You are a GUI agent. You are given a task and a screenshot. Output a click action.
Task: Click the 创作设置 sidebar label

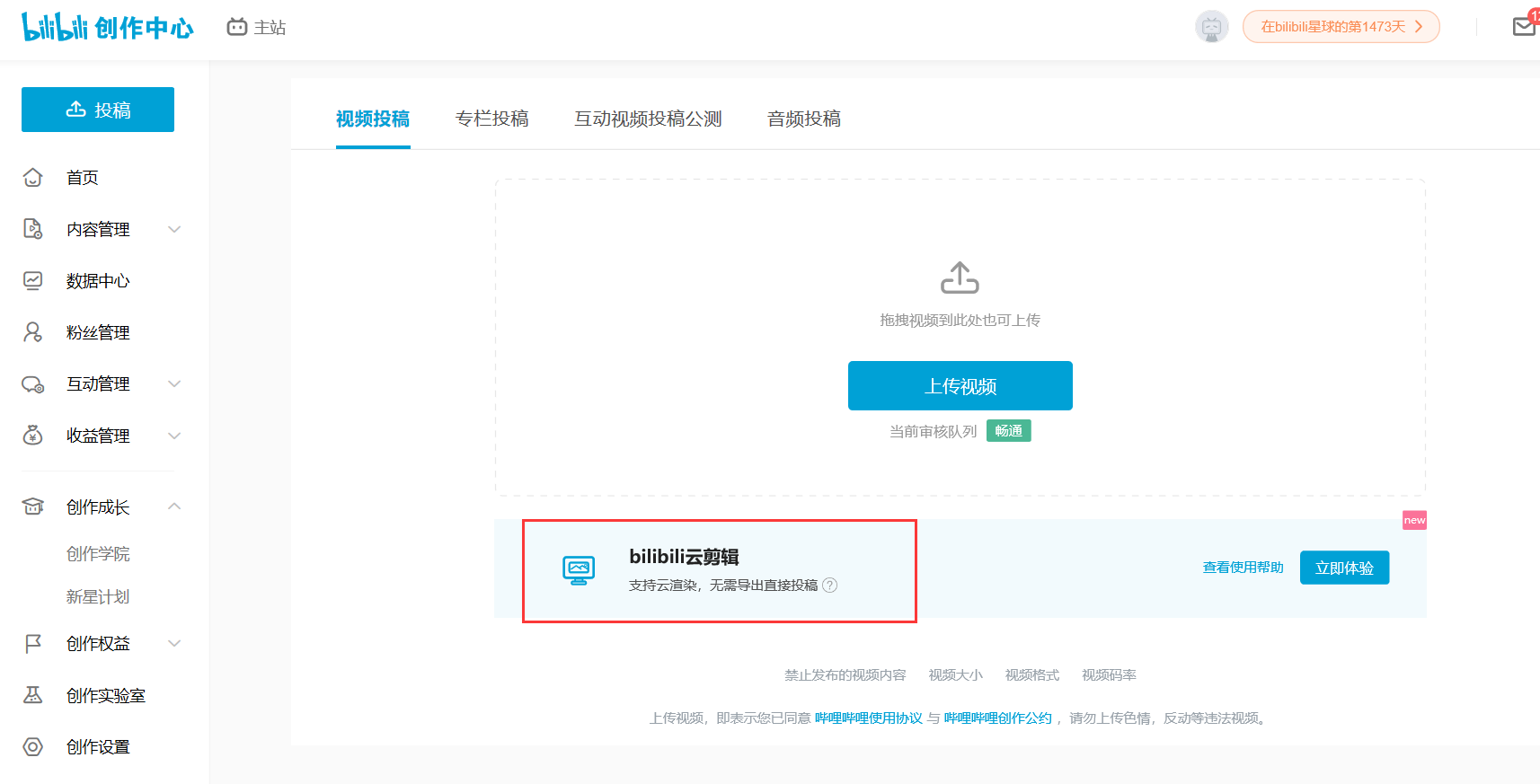pyautogui.click(x=98, y=747)
